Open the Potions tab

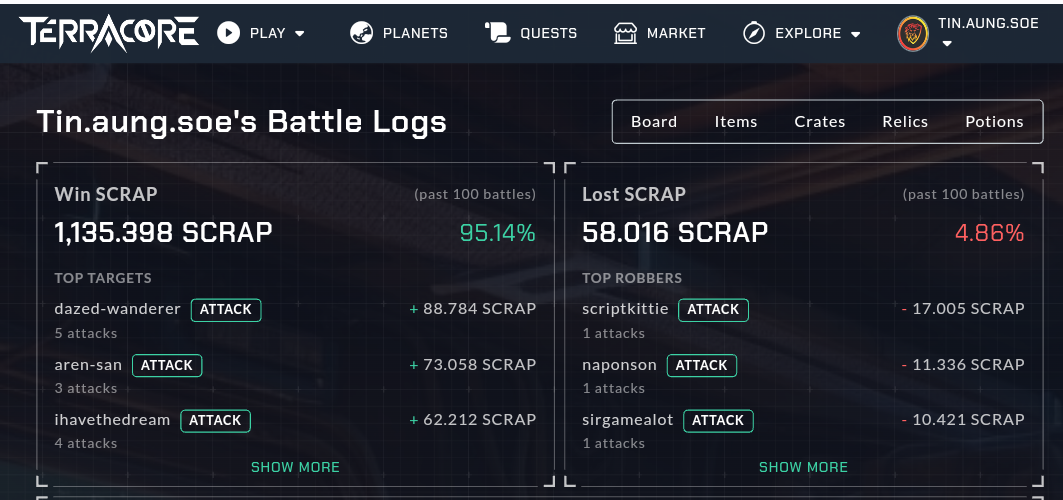click(994, 121)
